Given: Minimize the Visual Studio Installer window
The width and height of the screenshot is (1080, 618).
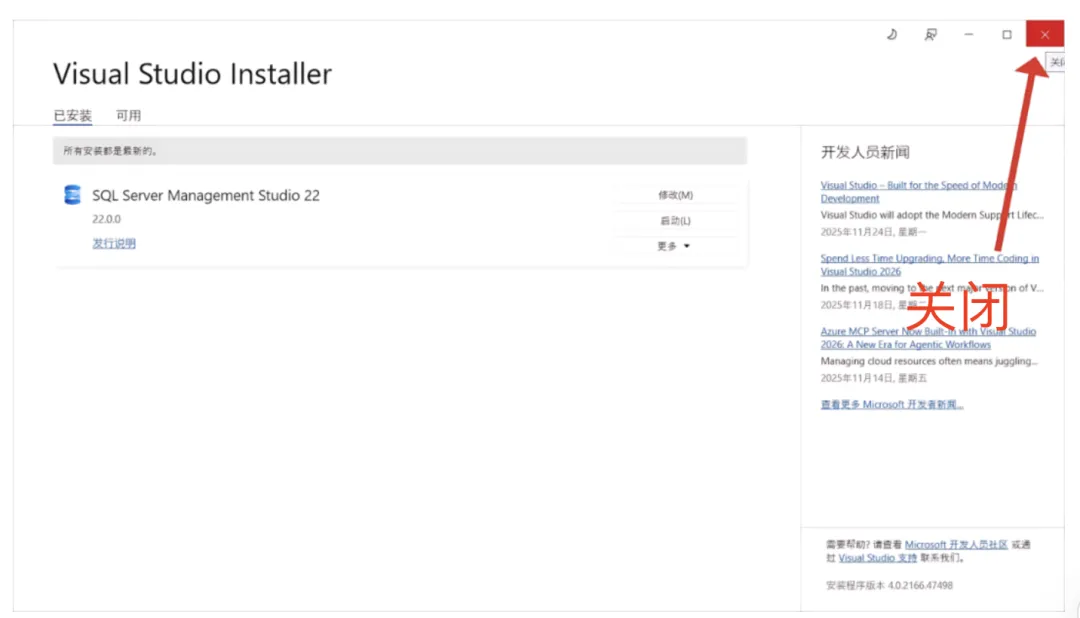Looking at the screenshot, I should point(968,34).
